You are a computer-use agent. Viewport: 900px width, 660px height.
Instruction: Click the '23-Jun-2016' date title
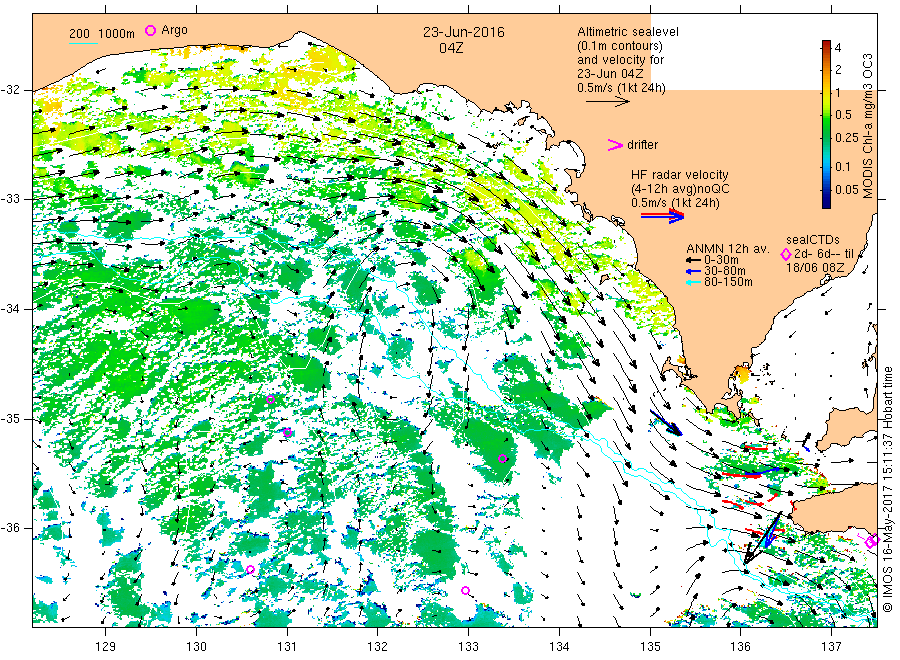click(x=464, y=32)
